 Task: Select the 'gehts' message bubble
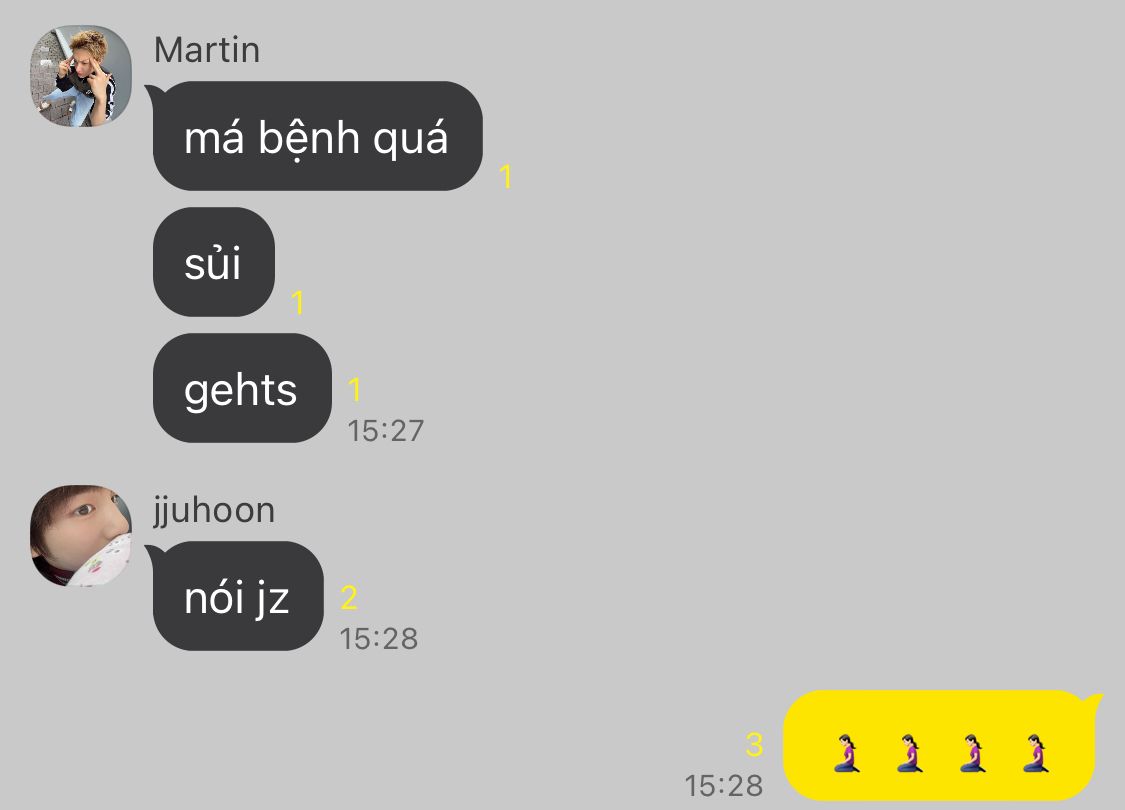[242, 388]
